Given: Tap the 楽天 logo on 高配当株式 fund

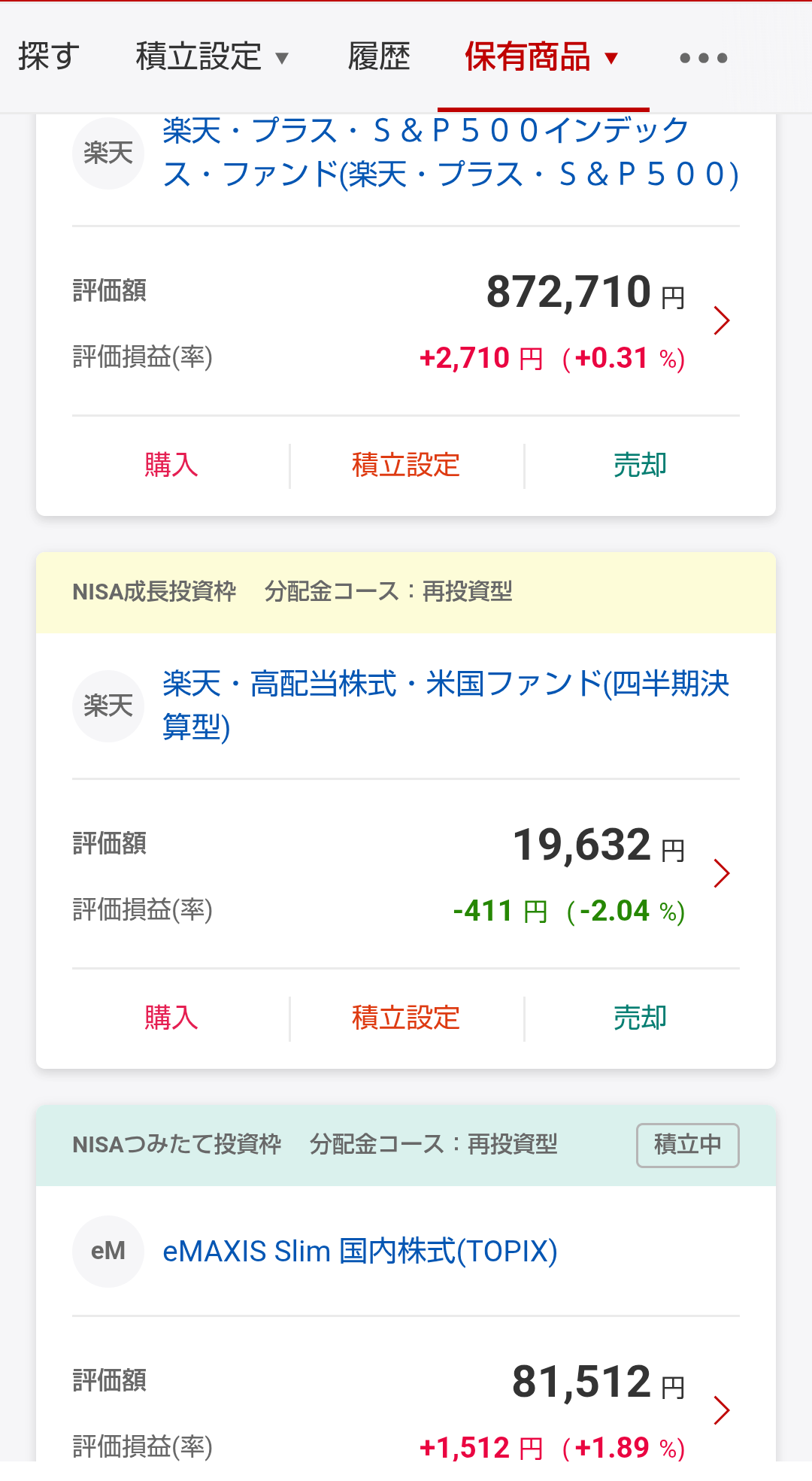Looking at the screenshot, I should tap(108, 706).
